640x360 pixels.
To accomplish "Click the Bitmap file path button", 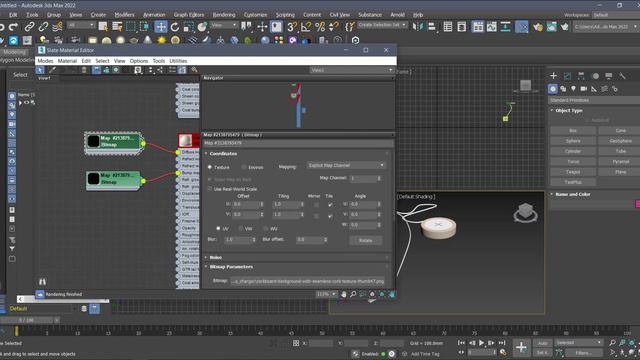I will pos(308,281).
